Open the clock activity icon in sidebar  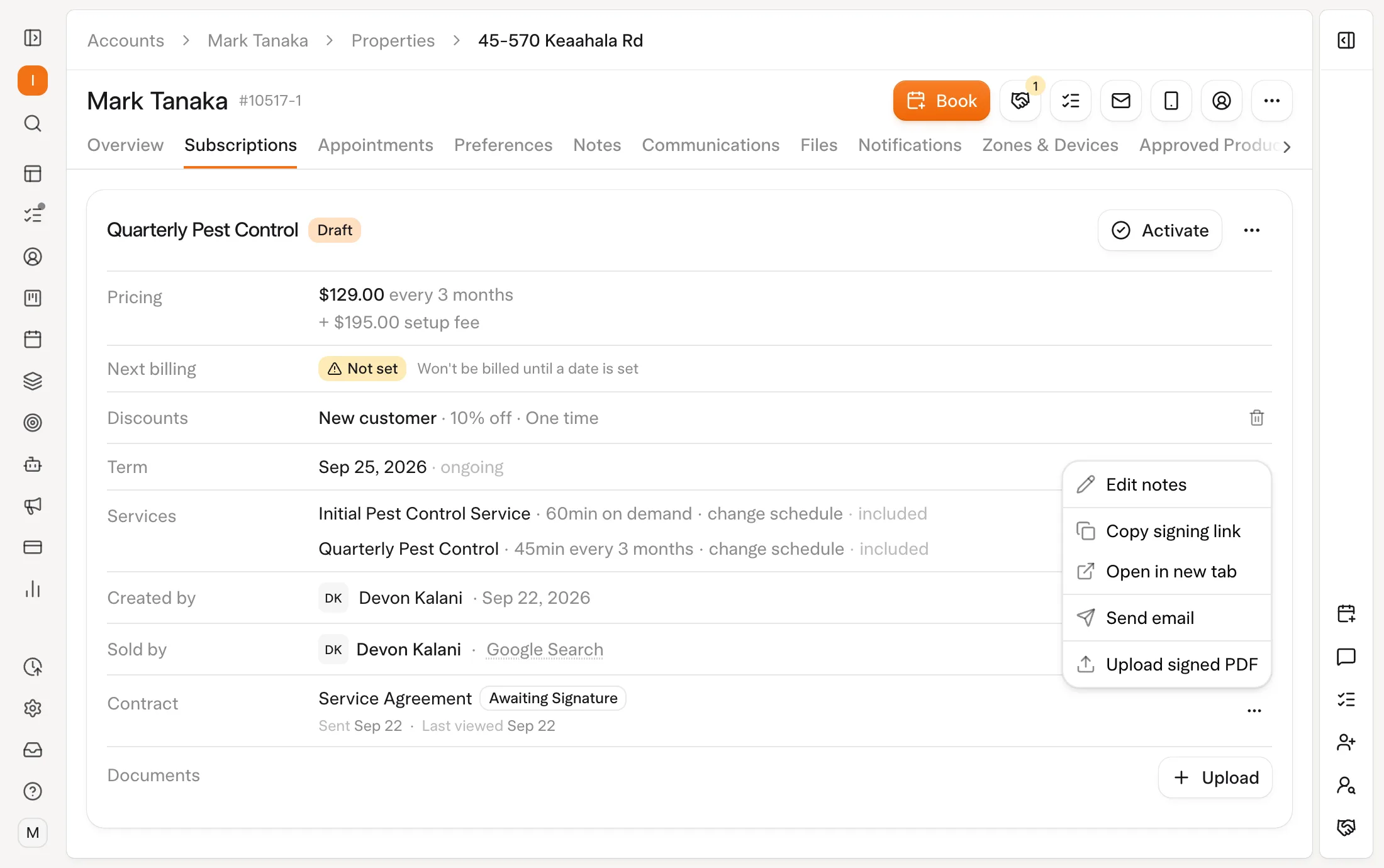point(33,667)
